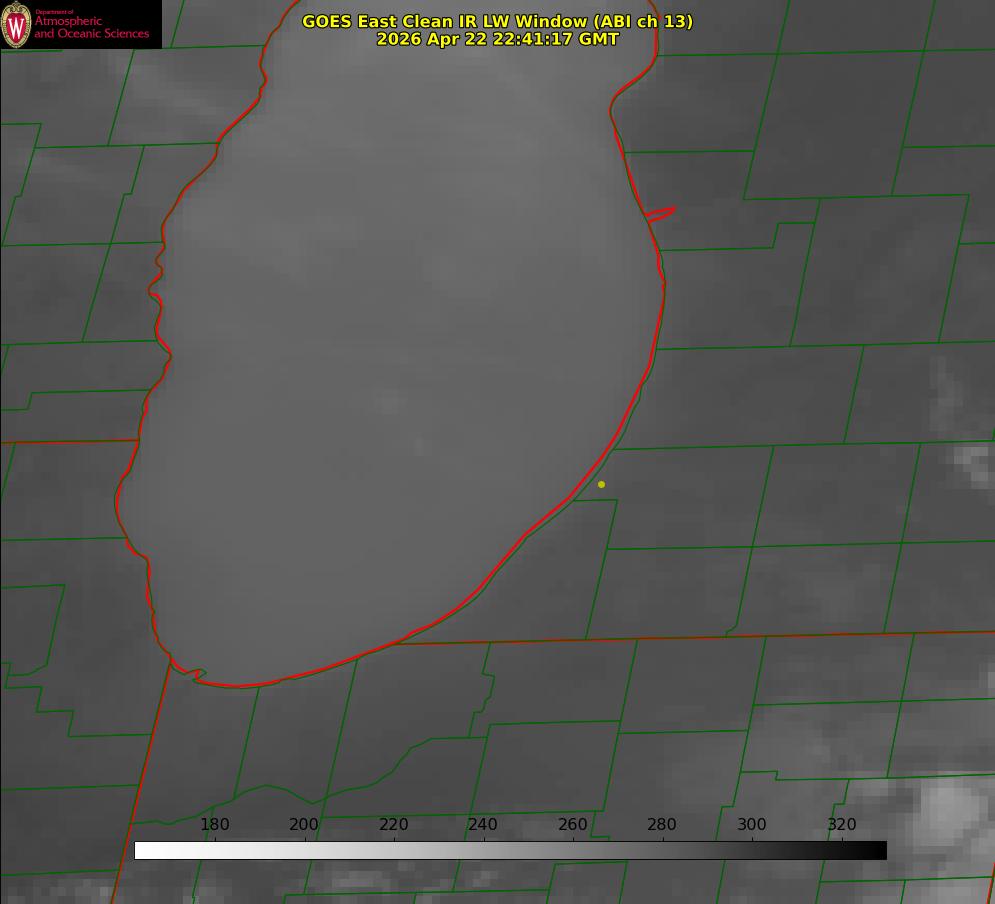Click the 220 tick label on the colorbar

tap(393, 824)
